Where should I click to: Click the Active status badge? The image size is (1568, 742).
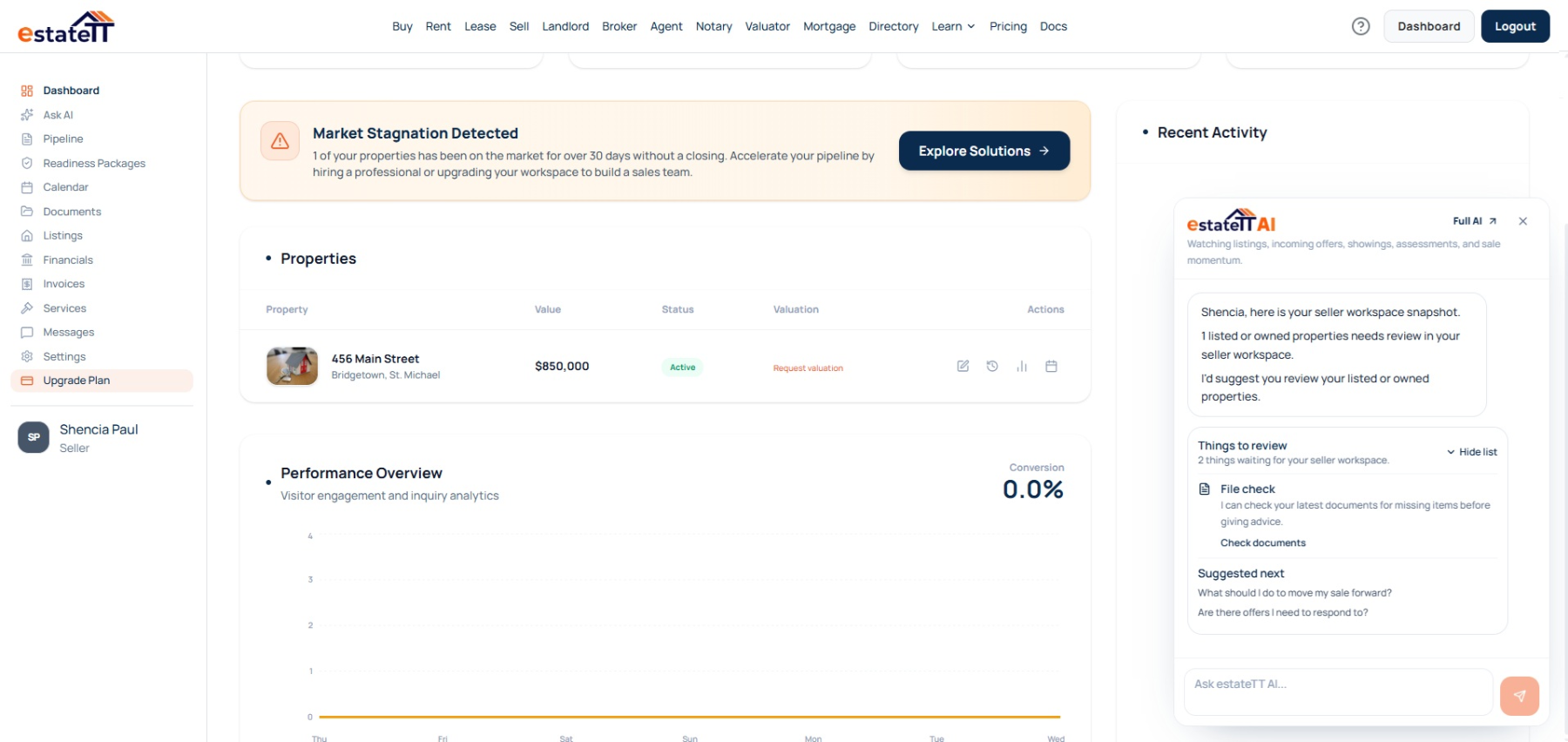coord(682,368)
